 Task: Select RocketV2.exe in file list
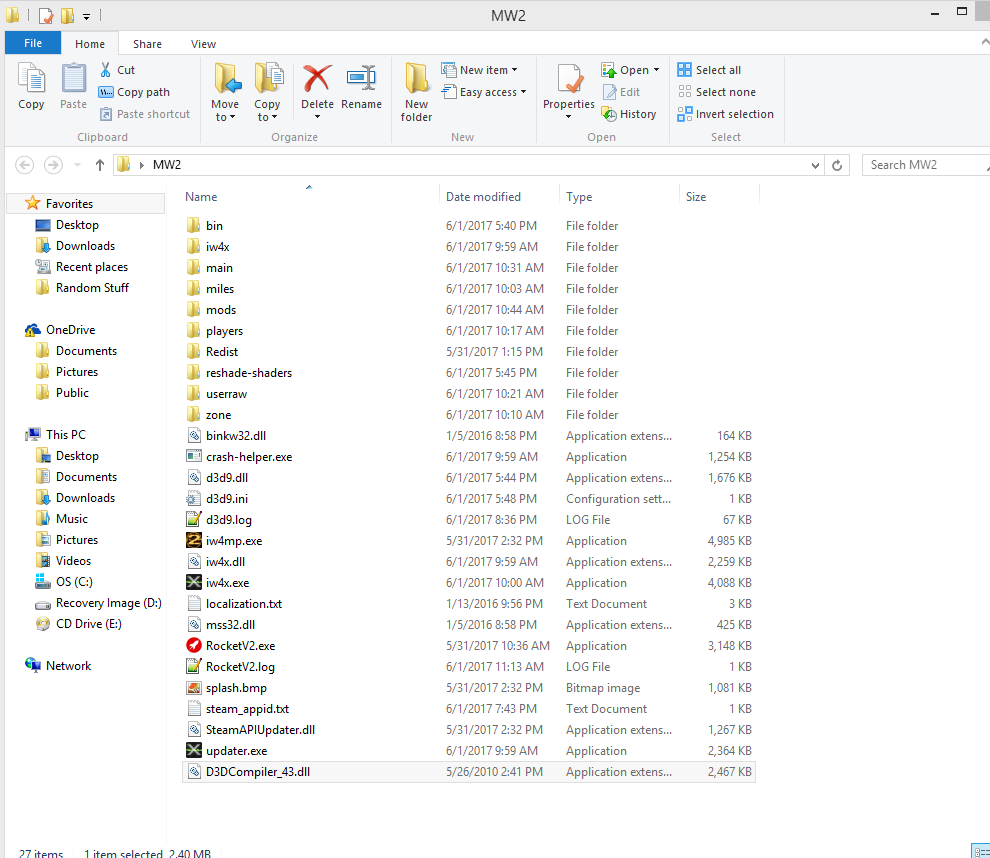pyautogui.click(x=240, y=646)
